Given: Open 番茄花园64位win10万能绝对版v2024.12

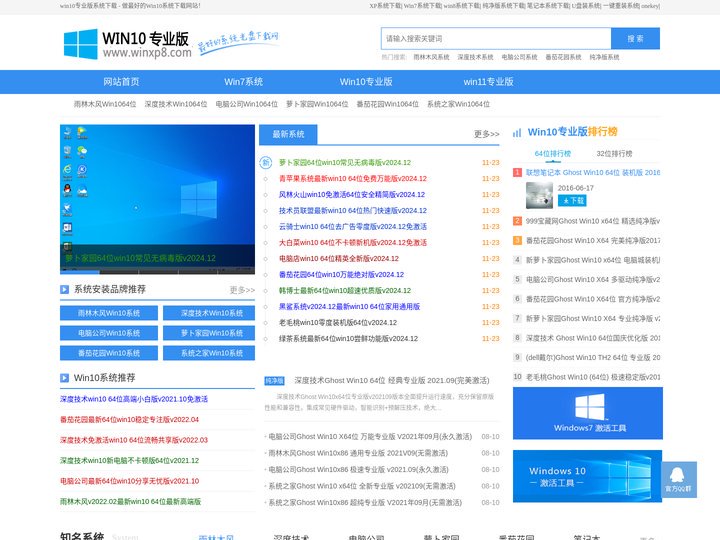Looking at the screenshot, I should [x=341, y=275].
